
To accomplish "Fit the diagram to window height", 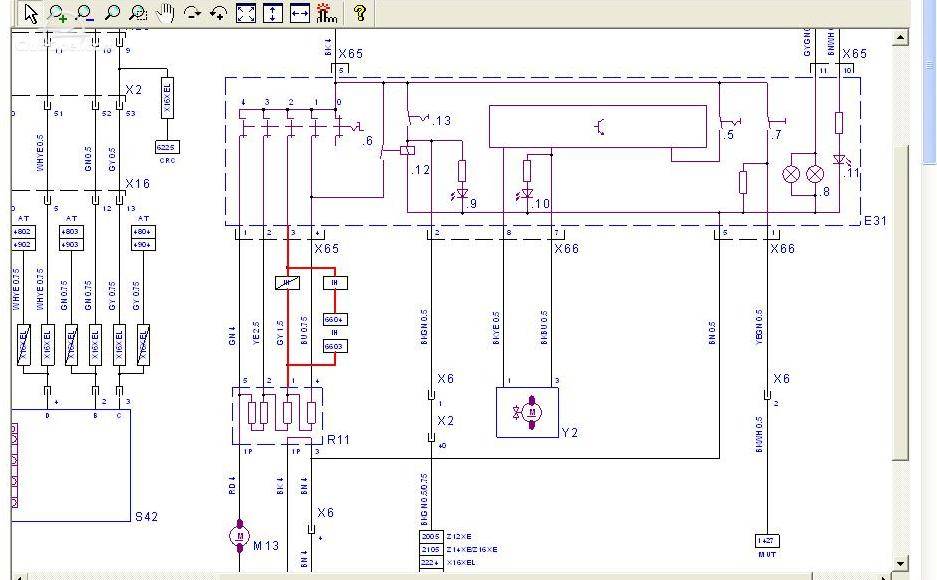I will 272,13.
